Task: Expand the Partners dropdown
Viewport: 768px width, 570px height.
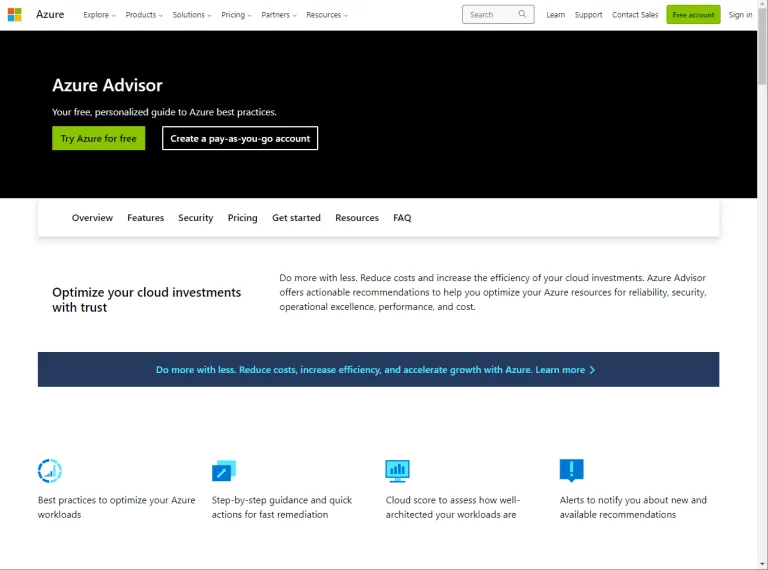Action: [x=279, y=15]
